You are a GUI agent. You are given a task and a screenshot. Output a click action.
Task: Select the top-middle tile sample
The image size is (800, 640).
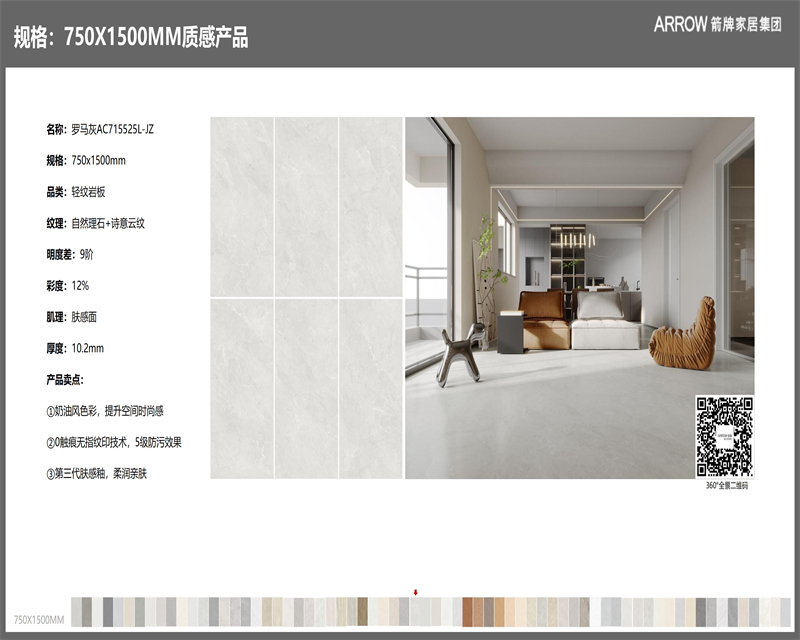306,206
